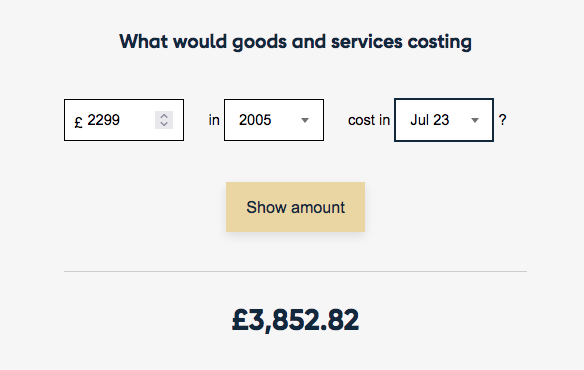584x370 pixels.
Task: Click the word 'amount' on the yellow button
Action: [x=318, y=208]
